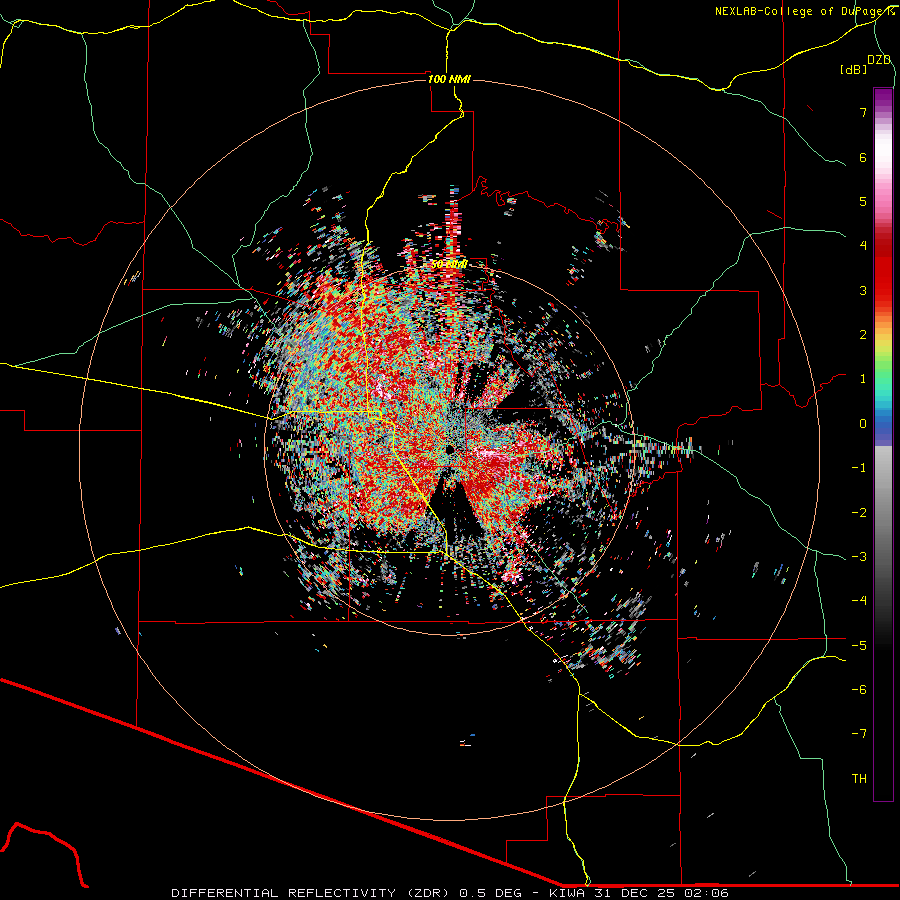This screenshot has height=900, width=900.
Task: Click the TH threshold label on scale
Action: pyautogui.click(x=859, y=779)
